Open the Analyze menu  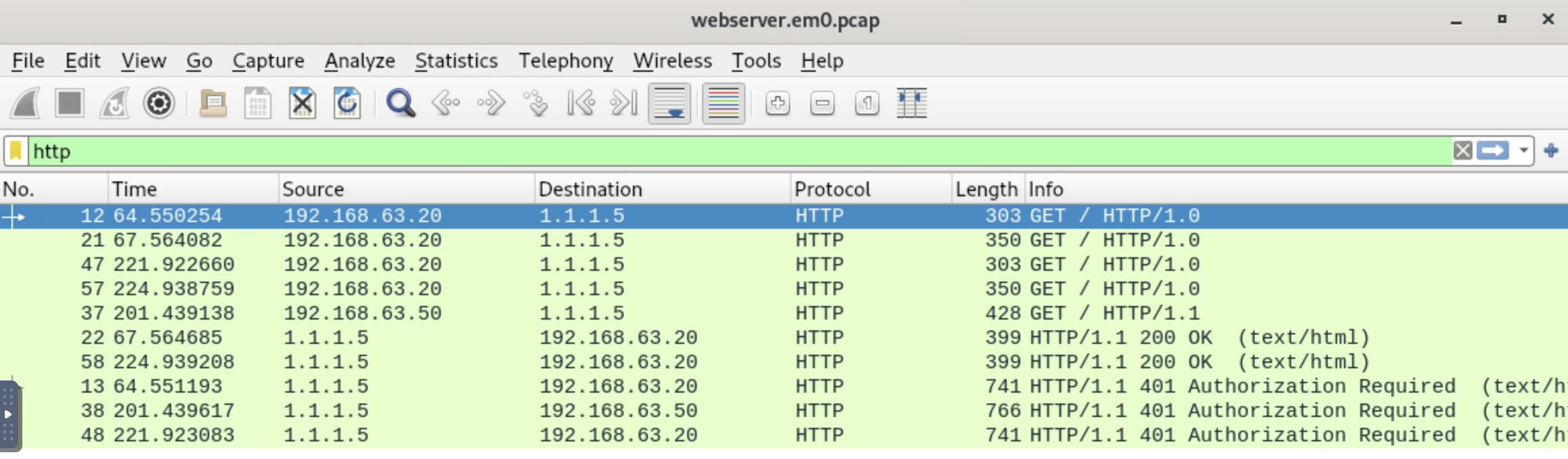tap(360, 61)
